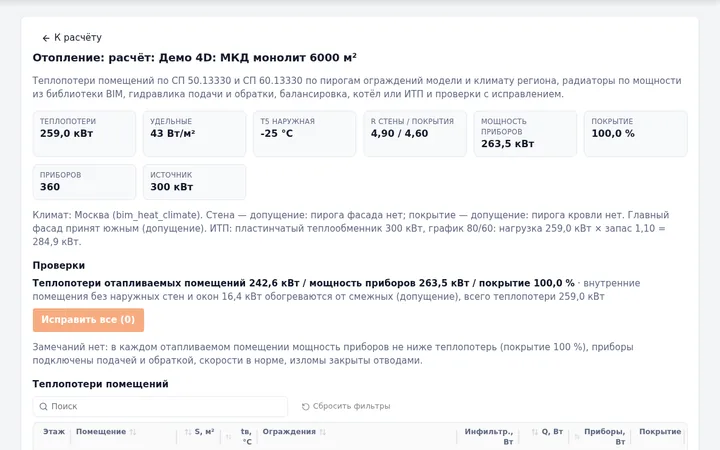
Task: Sort by the 'Приборы, Вт' column arrows
Action: [x=577, y=437]
